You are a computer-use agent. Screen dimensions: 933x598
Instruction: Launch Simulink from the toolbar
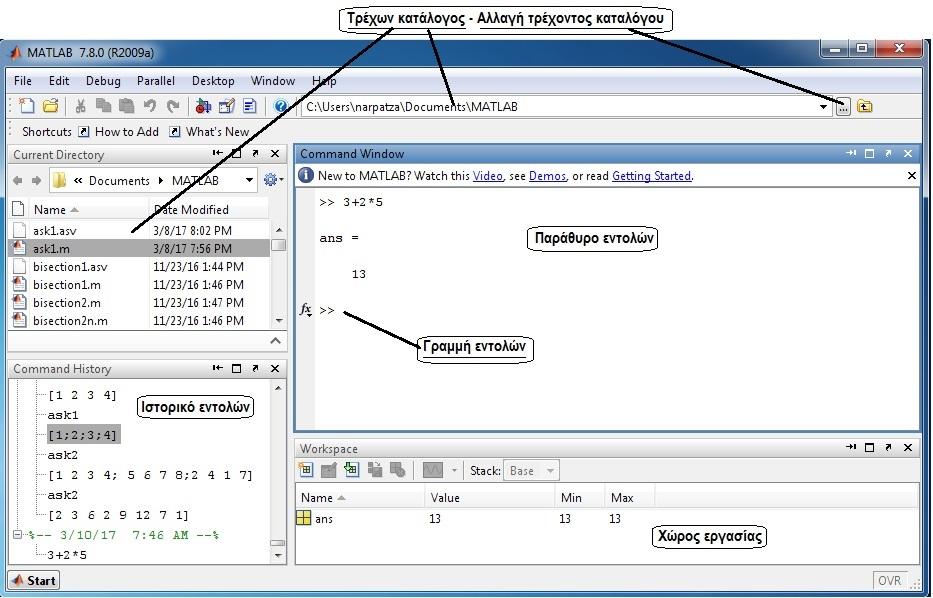pyautogui.click(x=203, y=107)
